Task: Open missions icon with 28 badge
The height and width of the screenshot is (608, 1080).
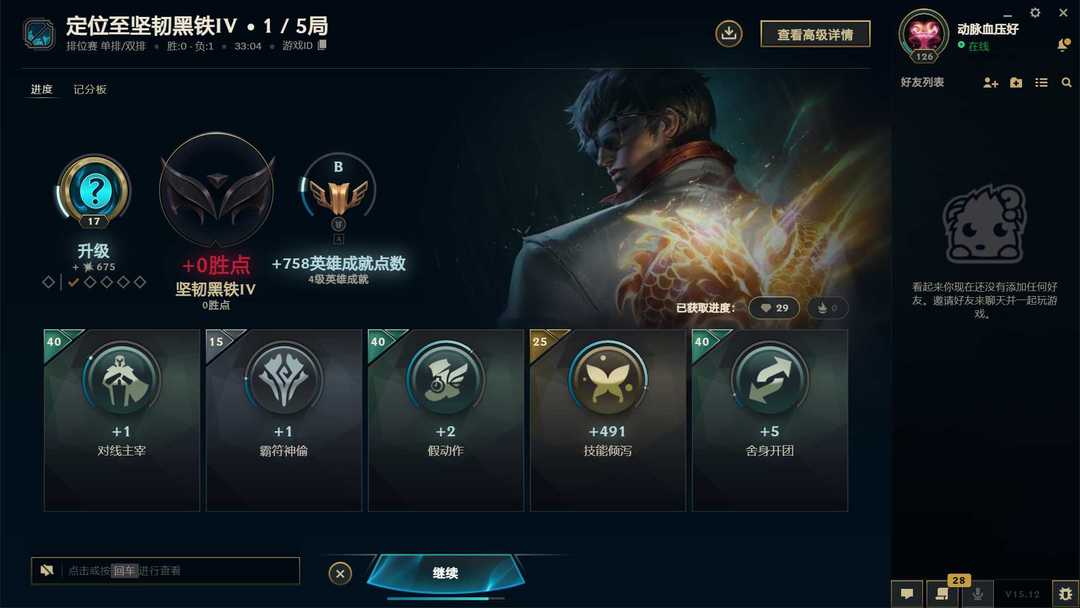Action: [942, 592]
